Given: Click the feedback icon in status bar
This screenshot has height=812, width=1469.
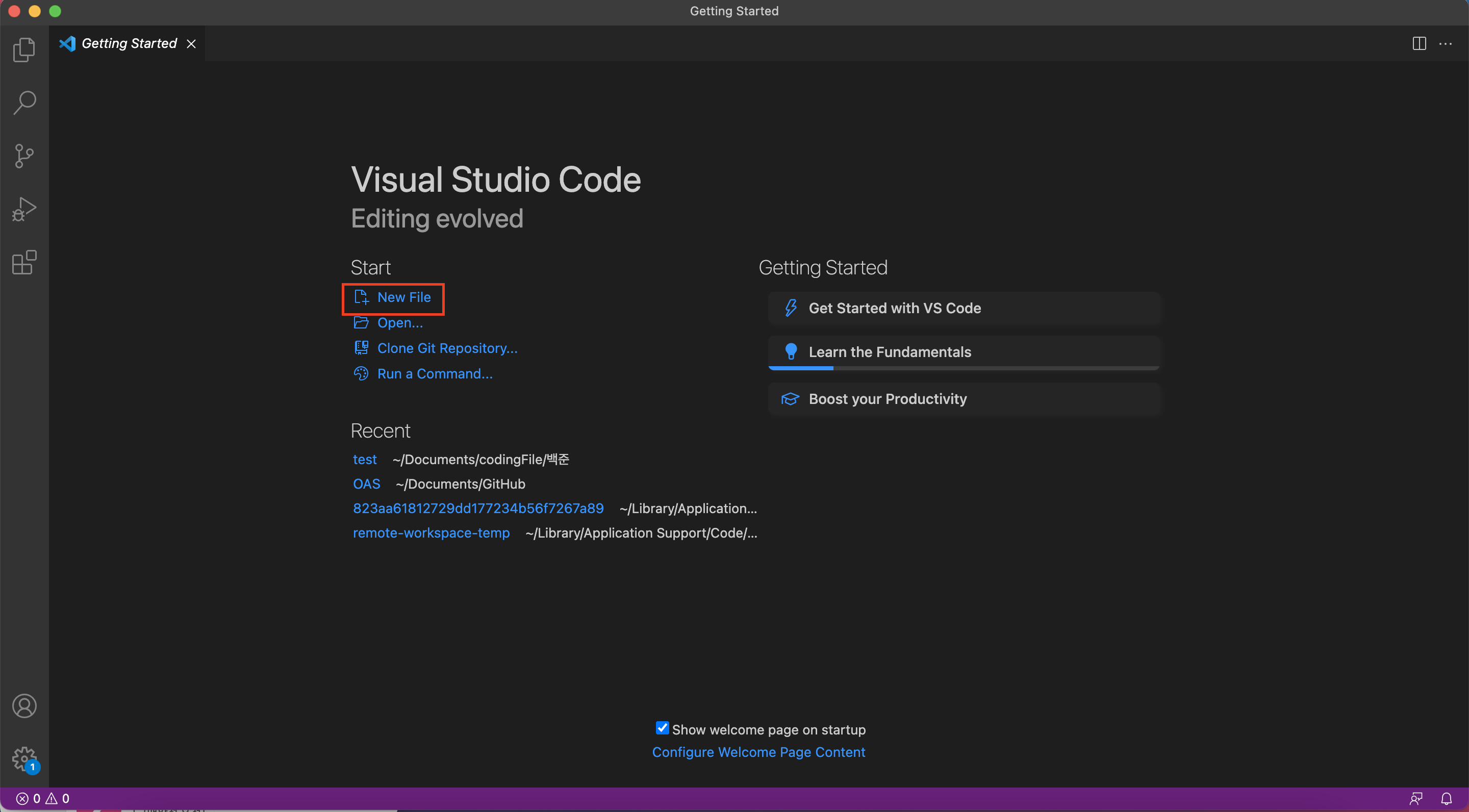Looking at the screenshot, I should 1416,798.
